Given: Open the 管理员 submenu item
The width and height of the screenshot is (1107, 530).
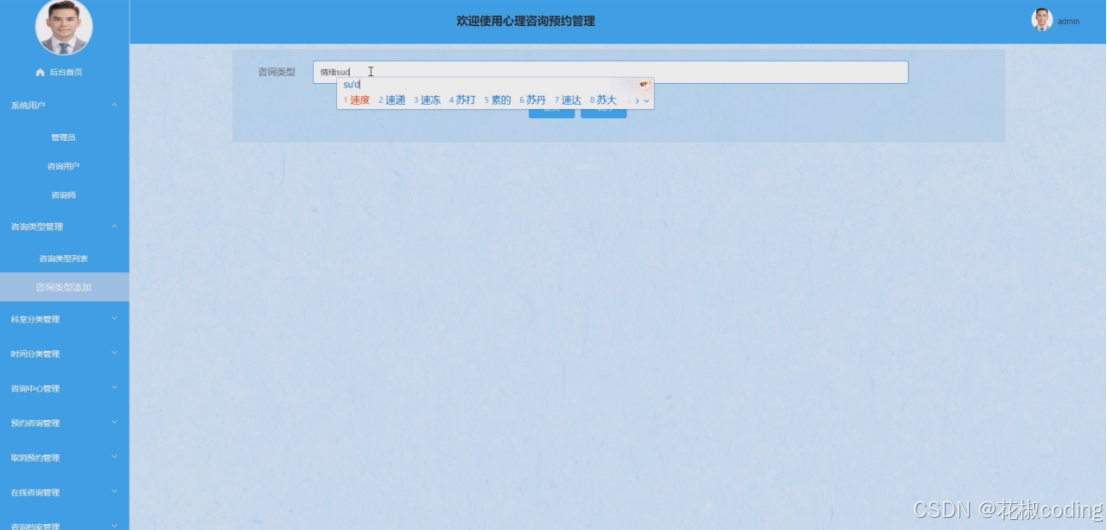Looking at the screenshot, I should coord(64,138).
